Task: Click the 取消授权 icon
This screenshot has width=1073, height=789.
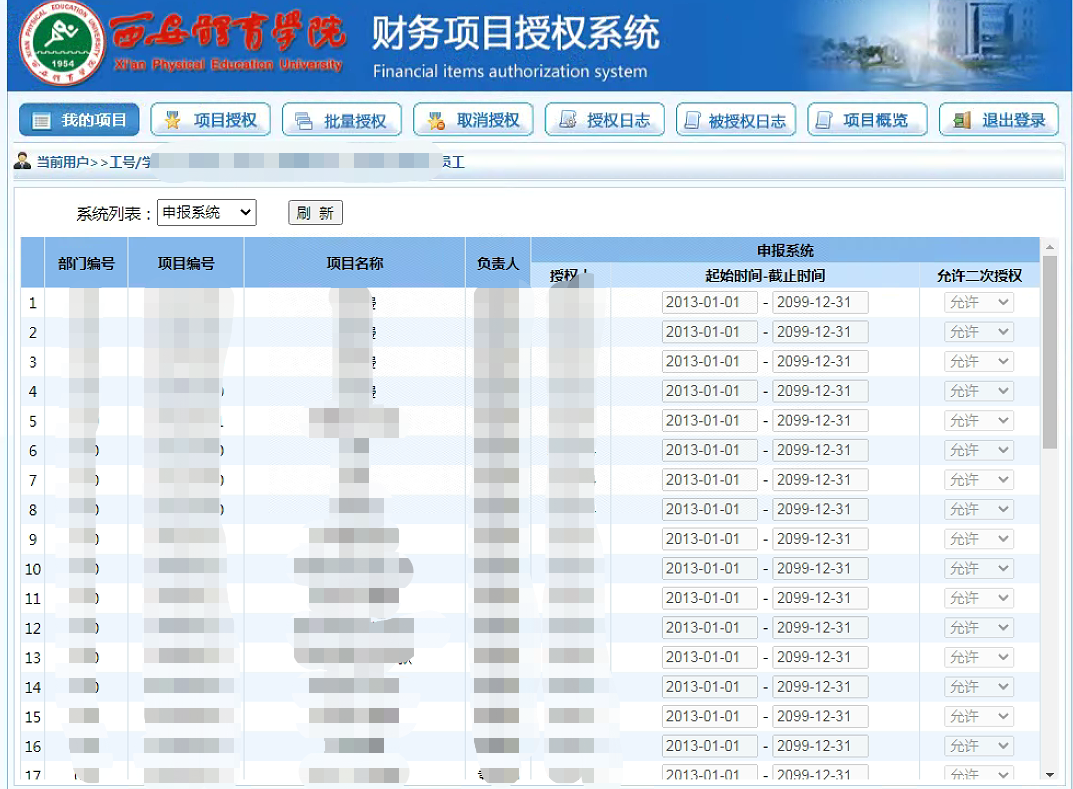Action: click(x=435, y=121)
